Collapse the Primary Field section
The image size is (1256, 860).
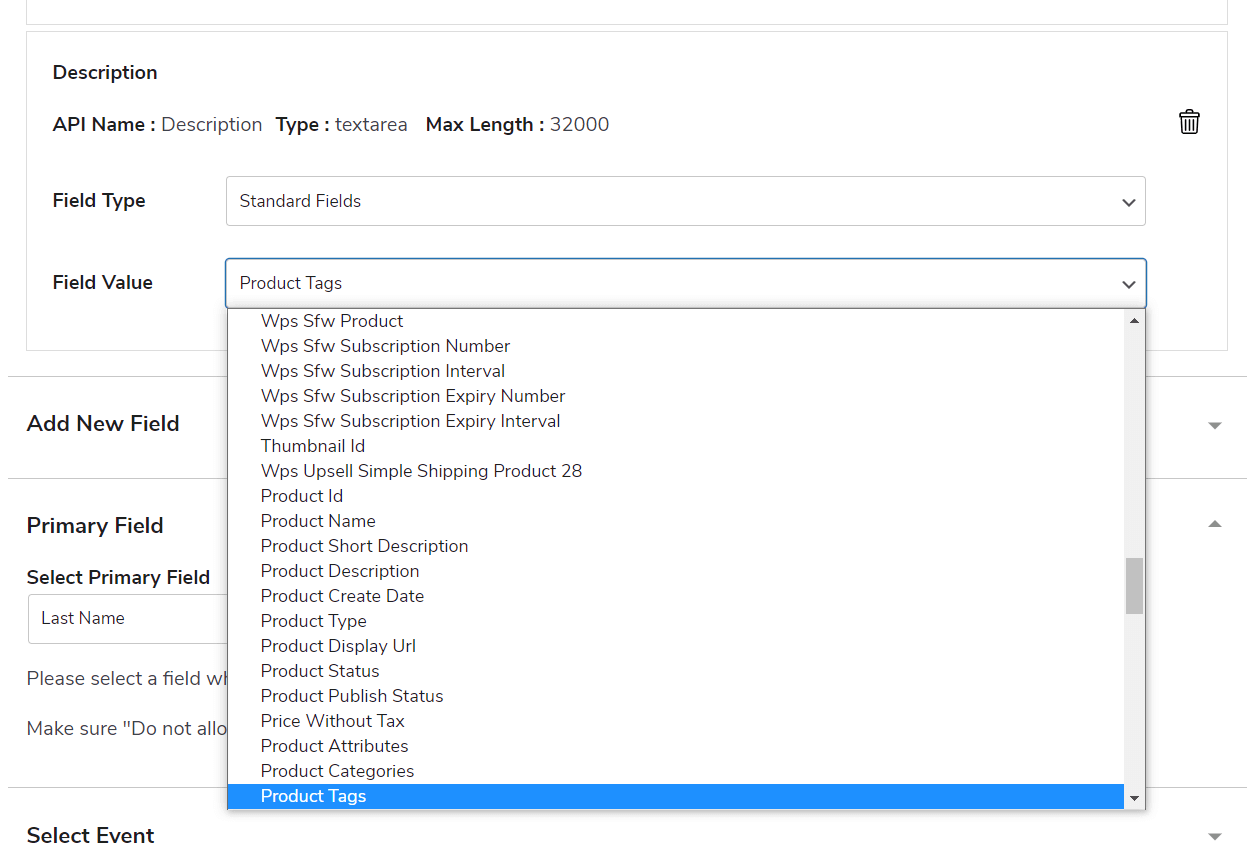(x=1214, y=525)
